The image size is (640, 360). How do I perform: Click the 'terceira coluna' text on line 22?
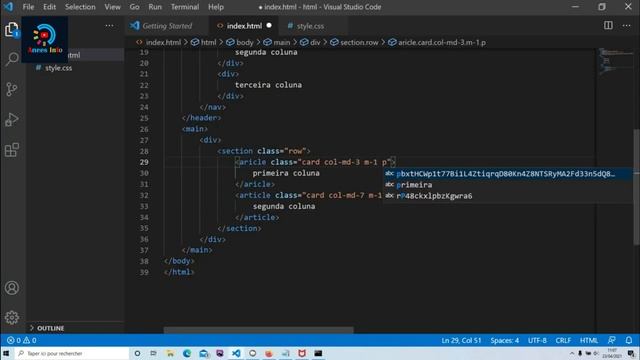point(268,85)
